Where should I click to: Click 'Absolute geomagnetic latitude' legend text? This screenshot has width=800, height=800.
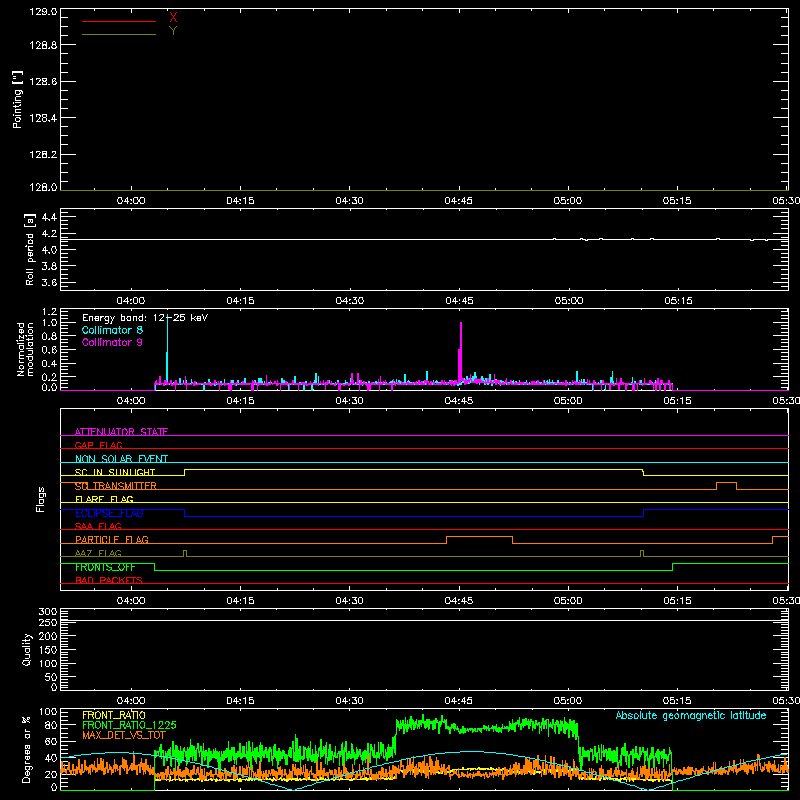click(x=691, y=715)
